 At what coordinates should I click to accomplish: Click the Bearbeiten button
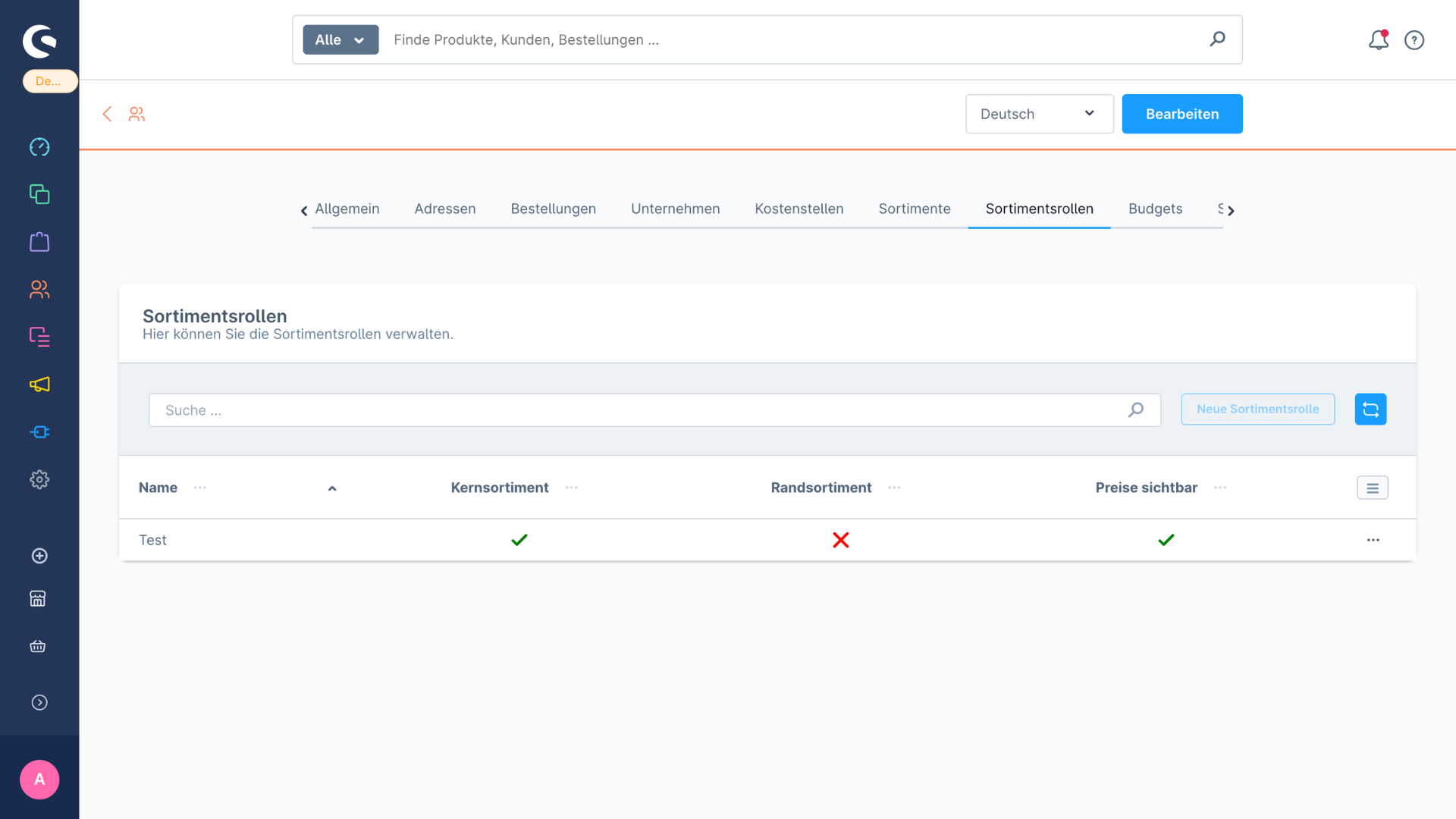click(1181, 114)
